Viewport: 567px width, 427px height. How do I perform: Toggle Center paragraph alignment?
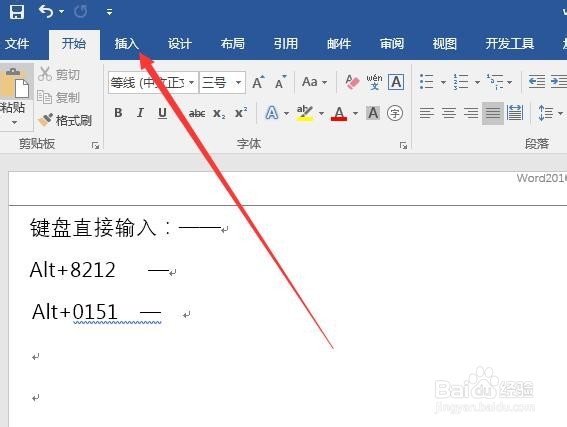[x=449, y=113]
